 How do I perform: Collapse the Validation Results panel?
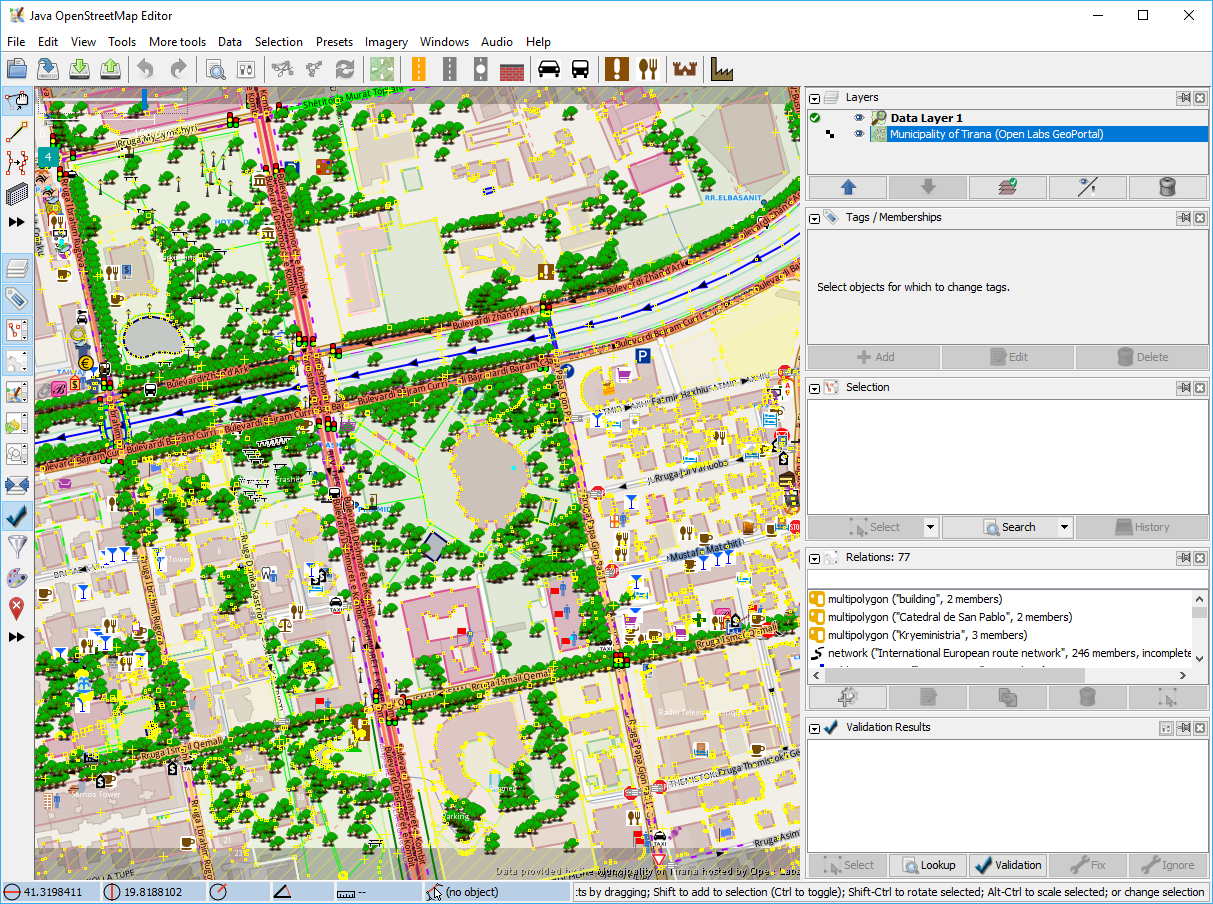[x=815, y=728]
